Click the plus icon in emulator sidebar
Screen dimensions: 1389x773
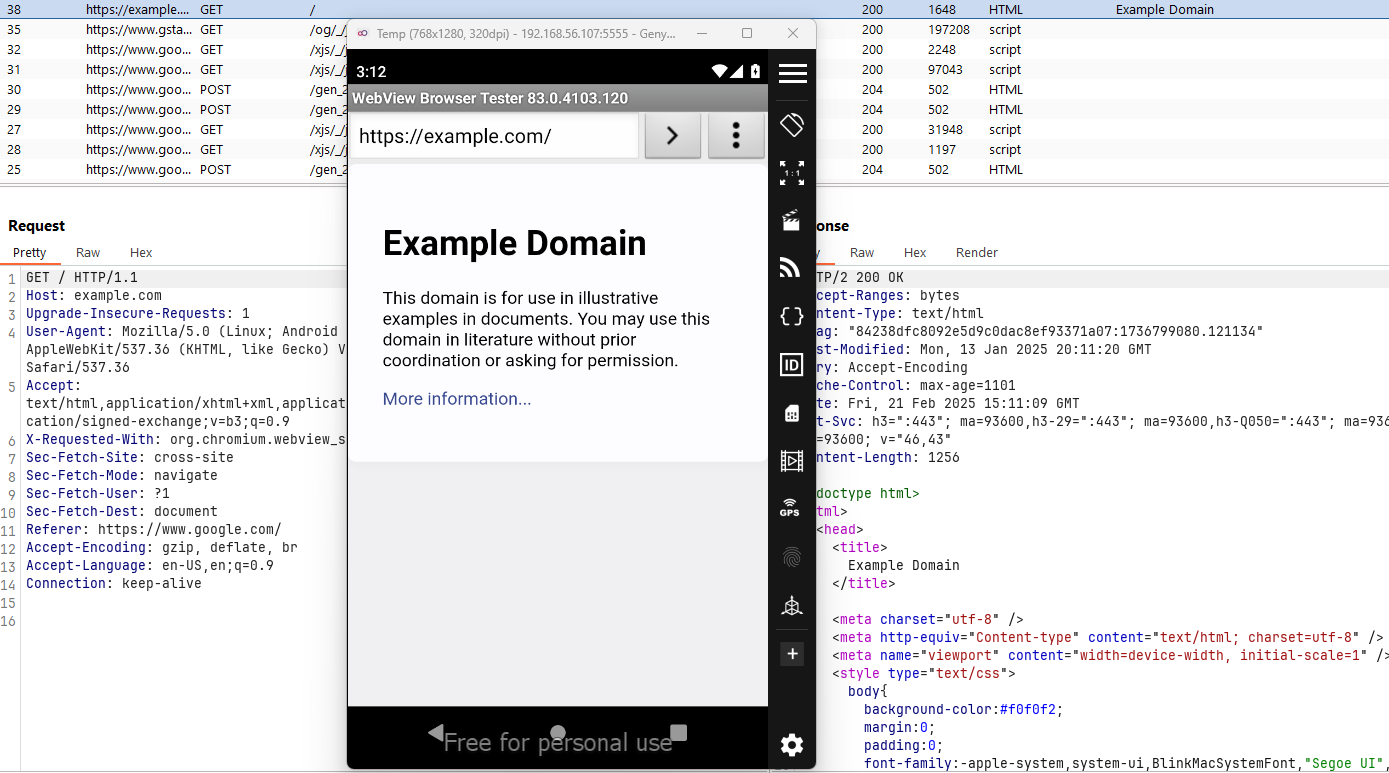tap(792, 654)
